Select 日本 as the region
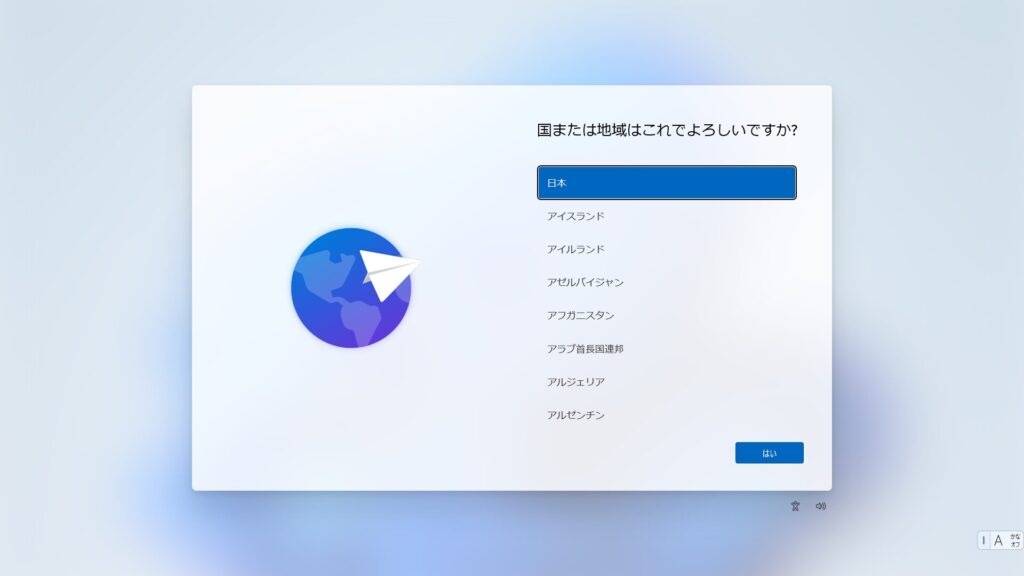The image size is (1024, 576). pyautogui.click(x=667, y=183)
